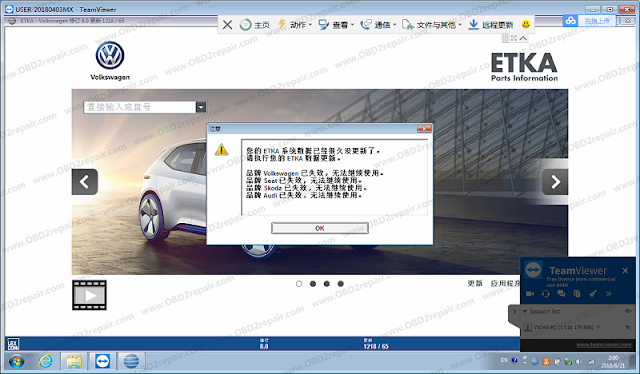Open chat in TeamViewer panel
Screen dimensions: 640x374
[561, 294]
